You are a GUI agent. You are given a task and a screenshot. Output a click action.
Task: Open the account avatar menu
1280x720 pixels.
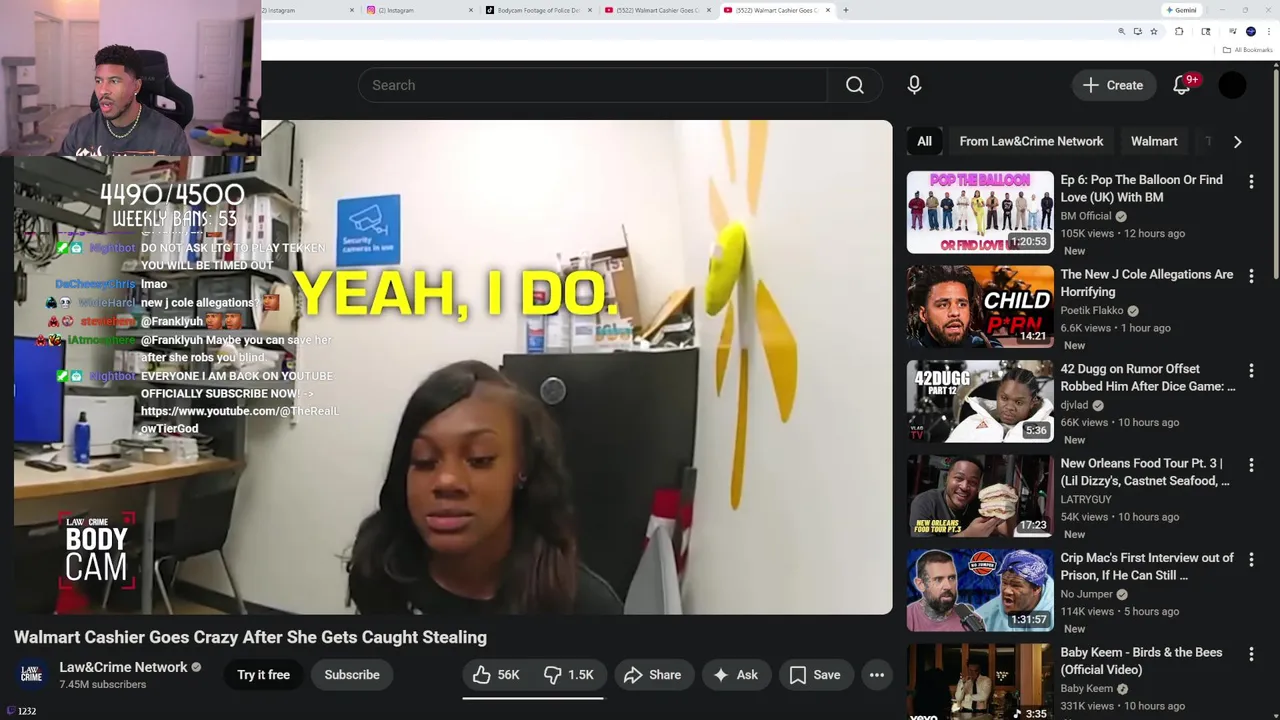[x=1232, y=85]
